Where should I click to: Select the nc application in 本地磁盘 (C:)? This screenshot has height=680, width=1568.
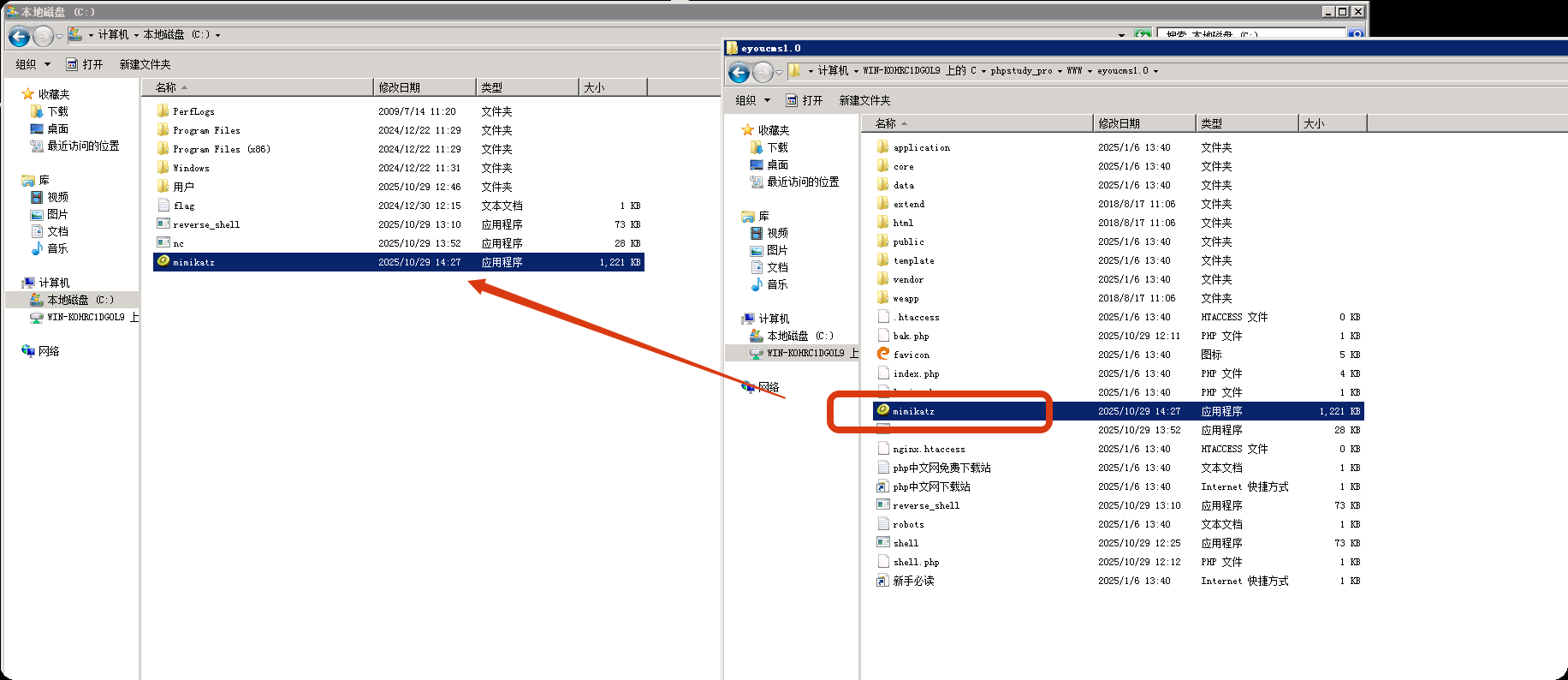[178, 243]
